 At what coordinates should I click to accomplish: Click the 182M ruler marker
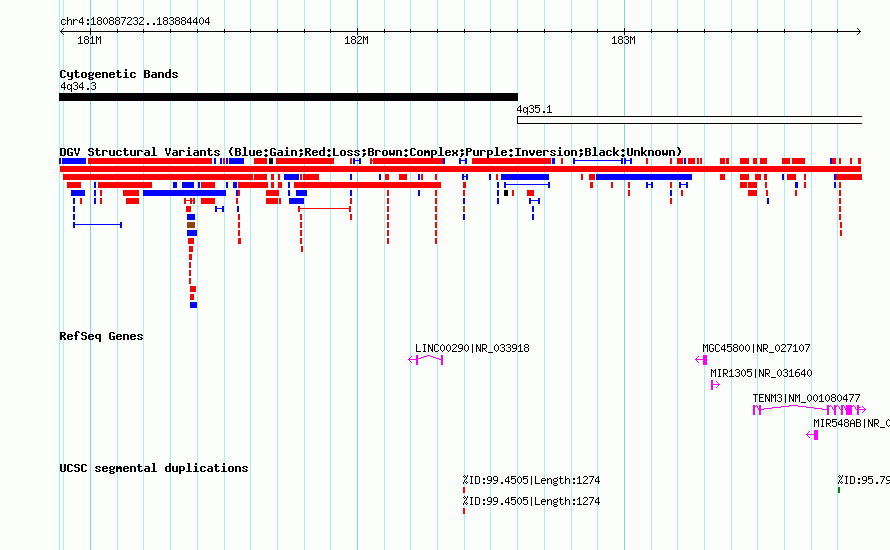[x=356, y=40]
